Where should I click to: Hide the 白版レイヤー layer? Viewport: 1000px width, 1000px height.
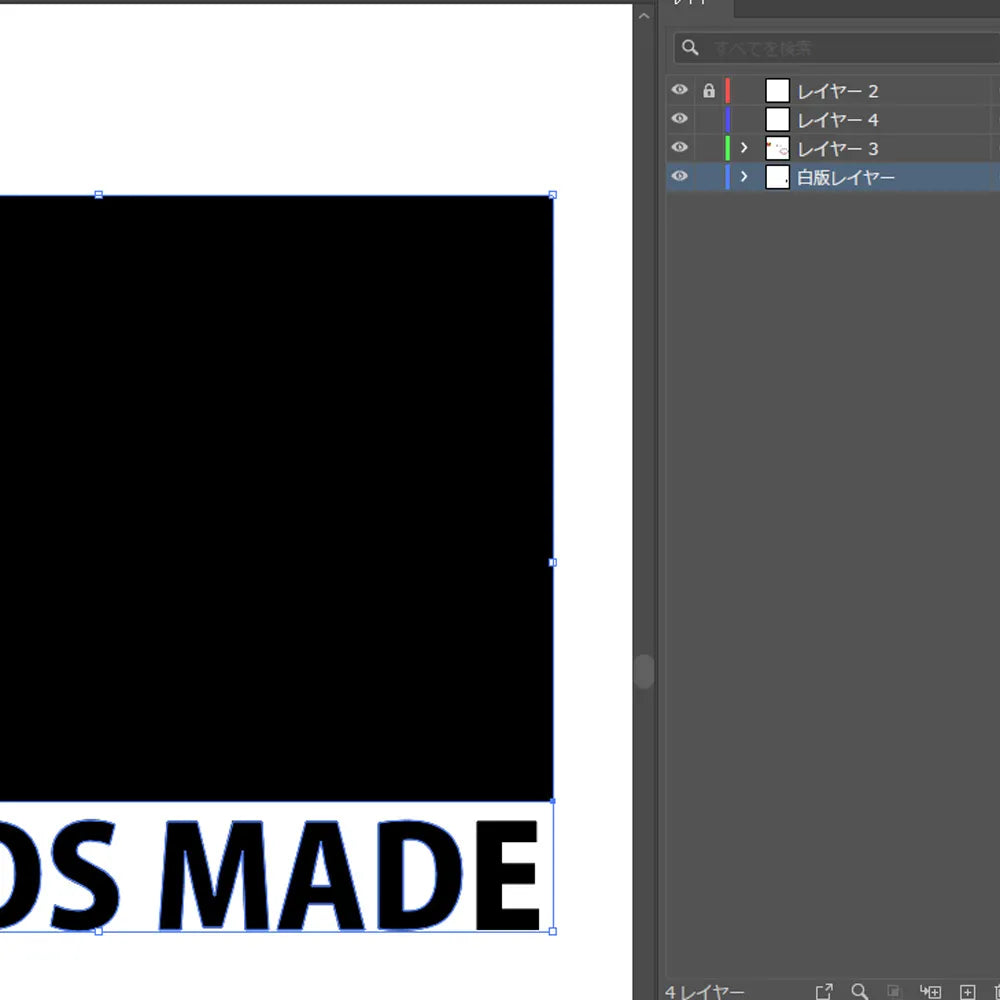point(680,177)
